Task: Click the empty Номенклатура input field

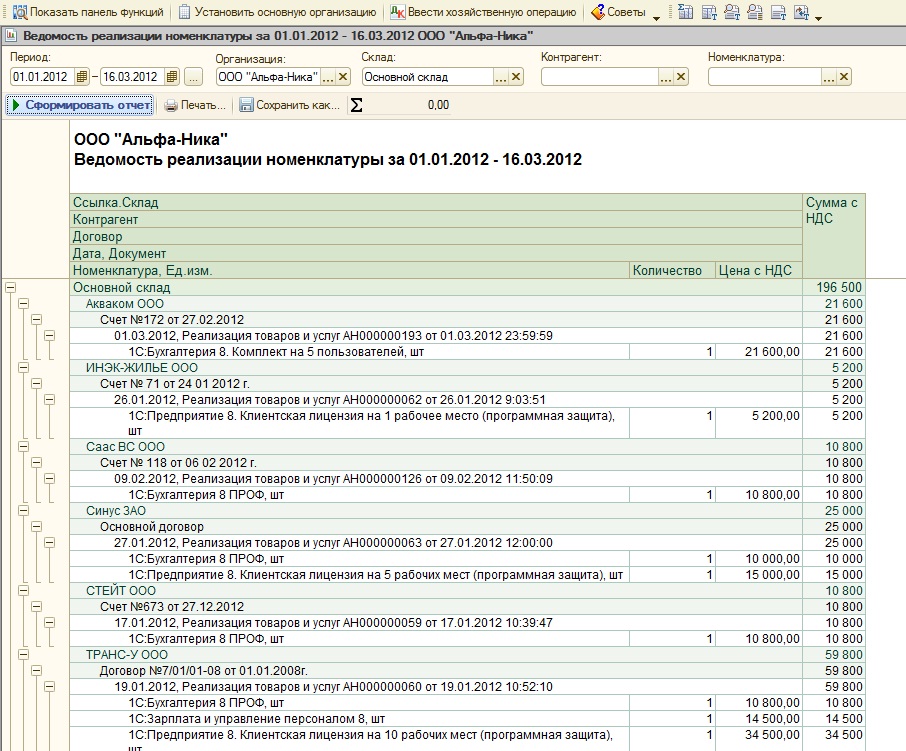Action: click(765, 77)
